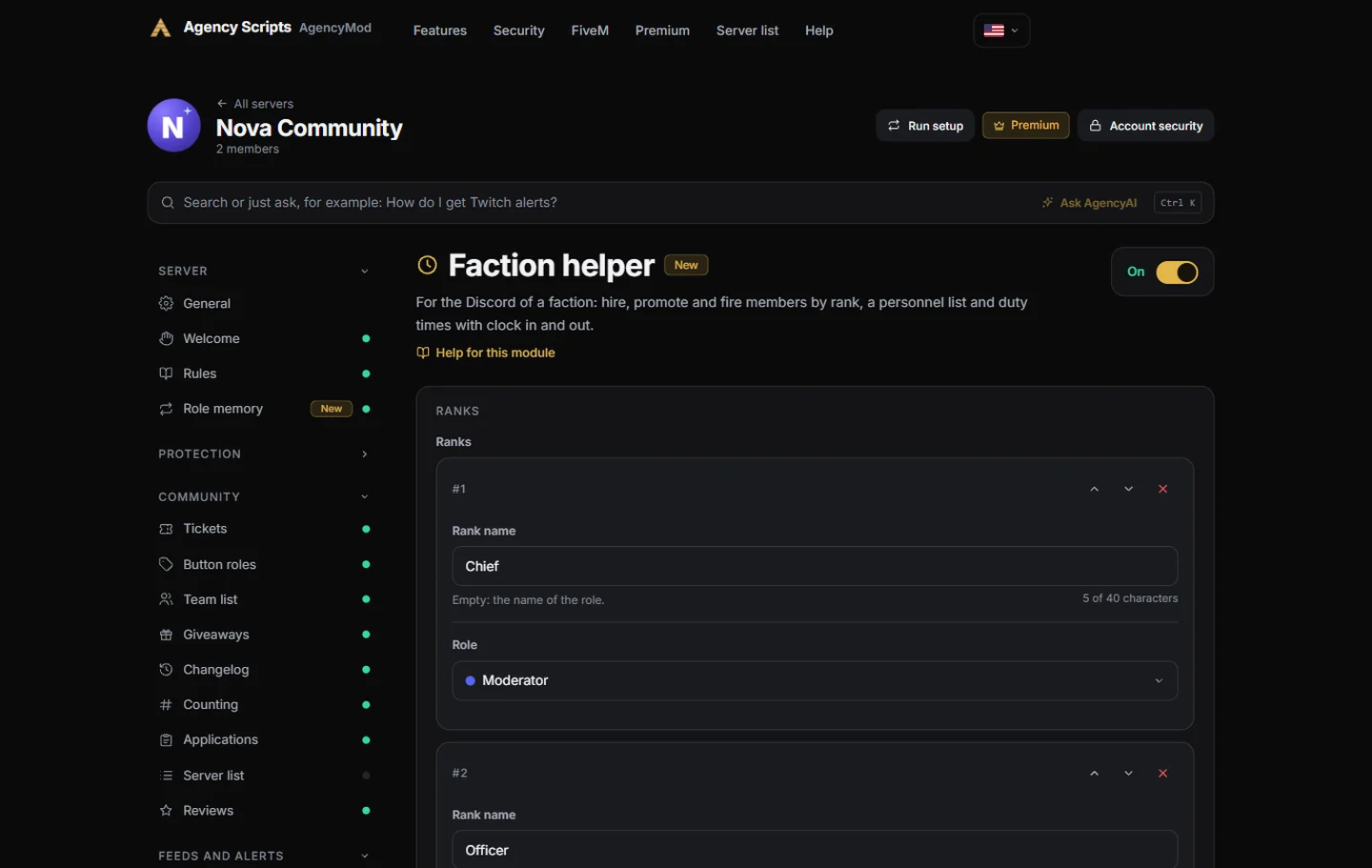Open the Security menu item

point(519,30)
